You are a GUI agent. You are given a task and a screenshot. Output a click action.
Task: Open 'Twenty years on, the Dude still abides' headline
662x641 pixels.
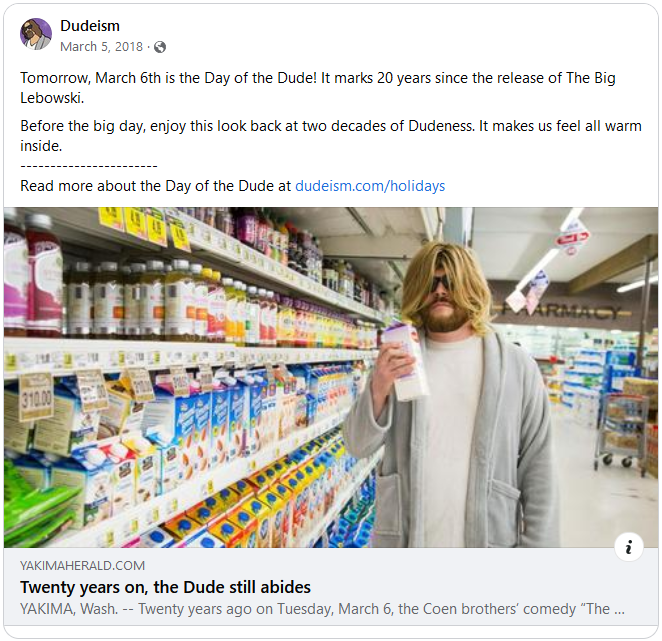[x=165, y=587]
